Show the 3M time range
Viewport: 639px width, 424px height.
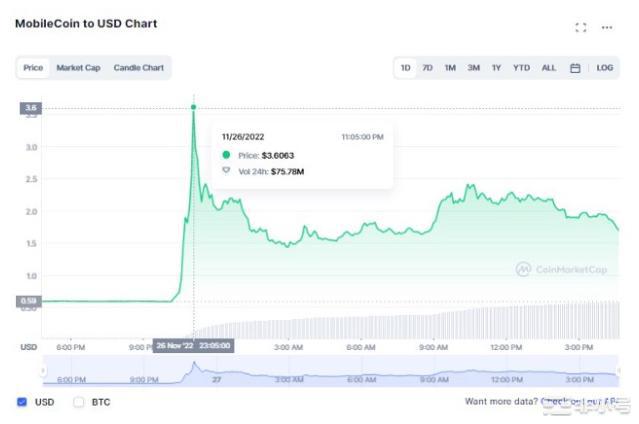pyautogui.click(x=474, y=68)
